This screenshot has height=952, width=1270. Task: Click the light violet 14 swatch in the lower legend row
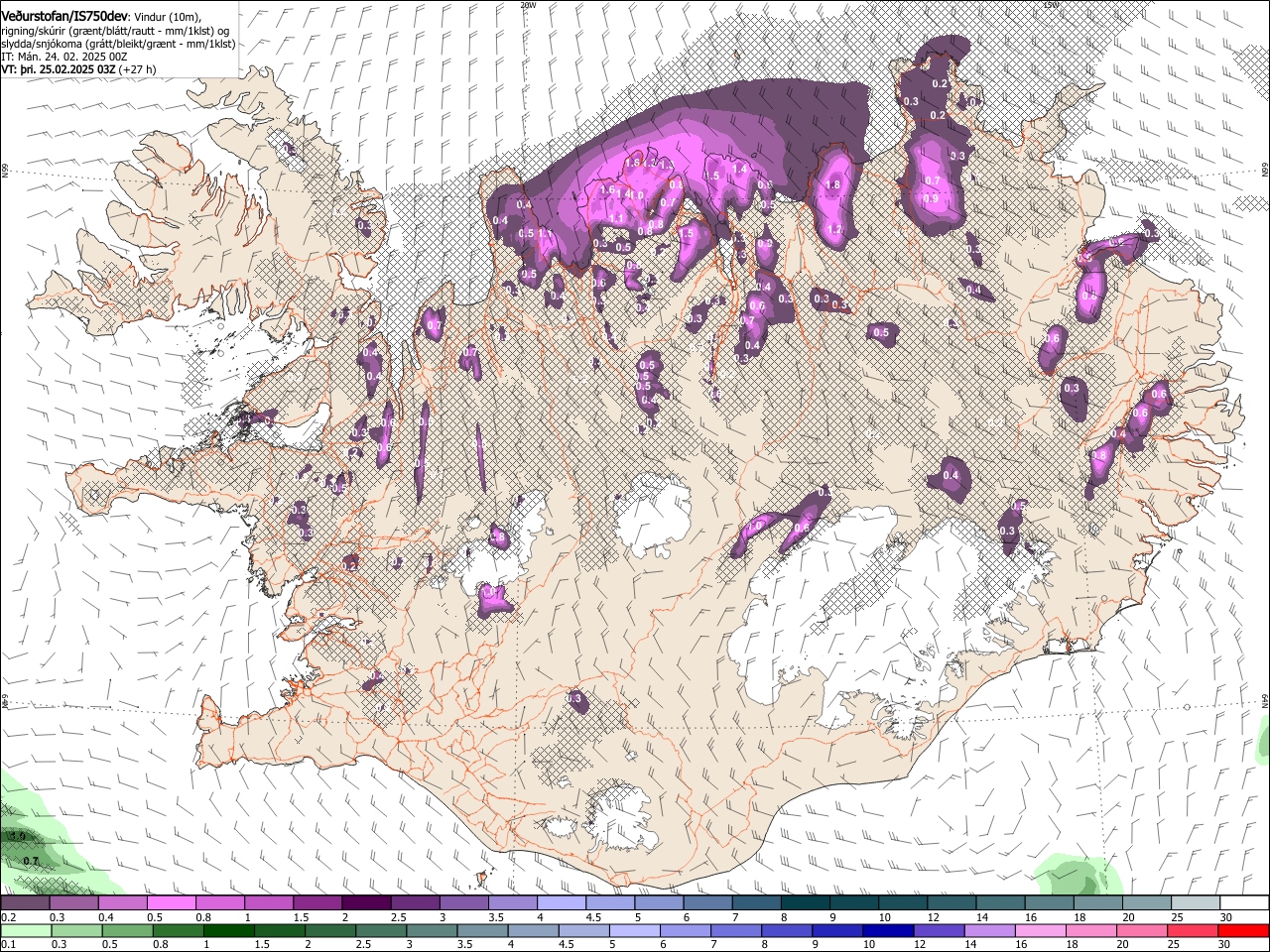(989, 930)
